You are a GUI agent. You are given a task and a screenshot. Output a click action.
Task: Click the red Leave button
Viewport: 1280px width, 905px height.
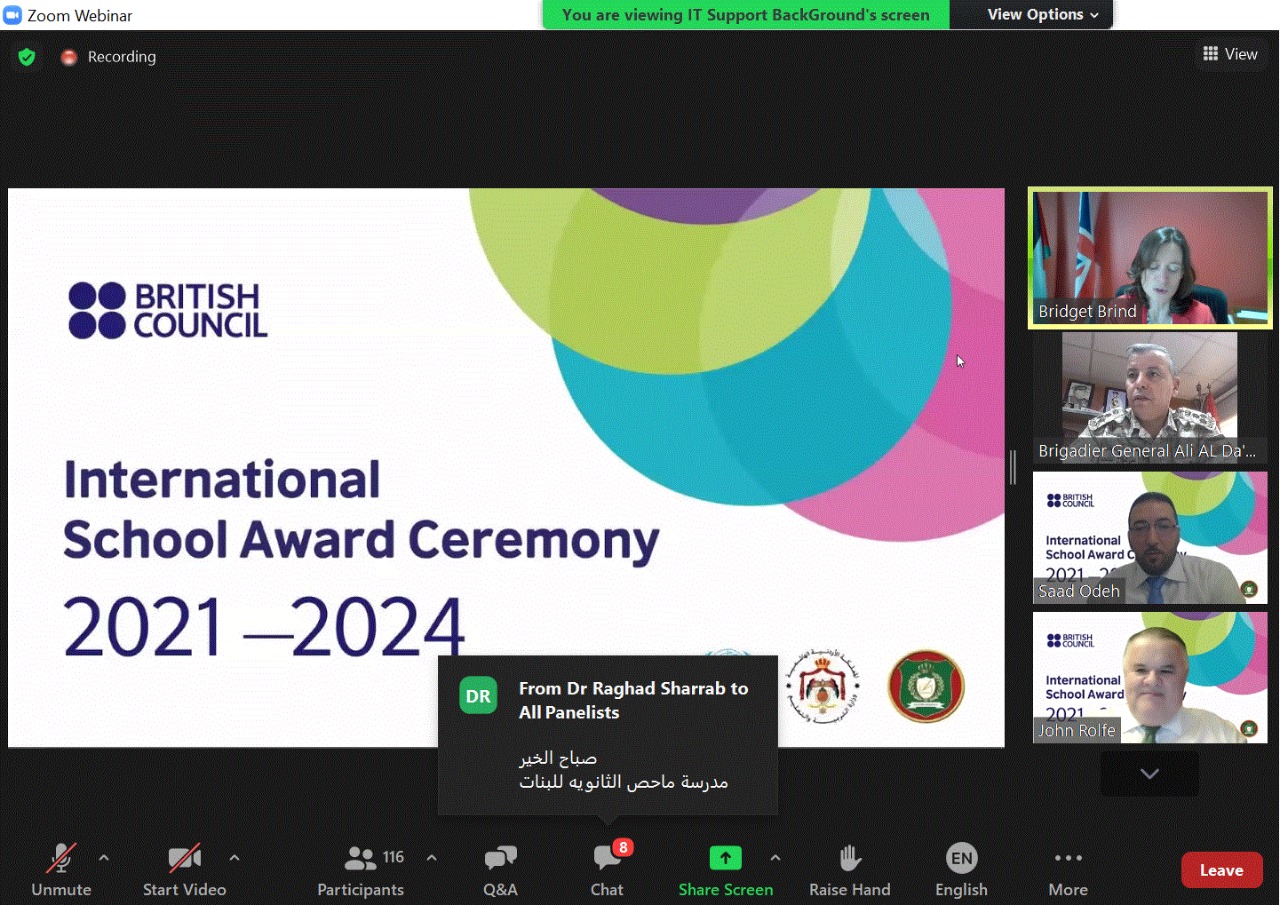[x=1221, y=870]
